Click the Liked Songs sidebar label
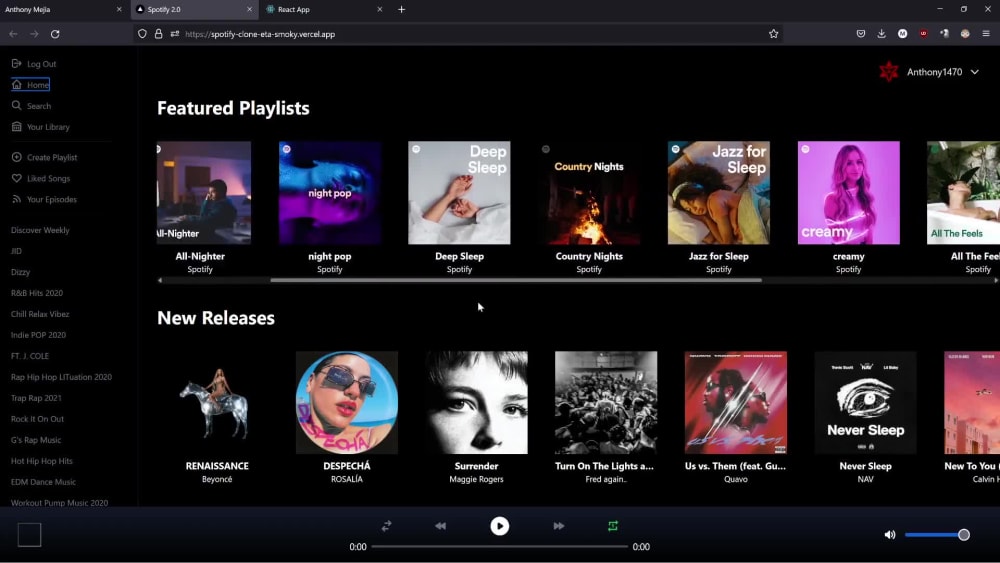The image size is (1000, 563). tap(48, 179)
